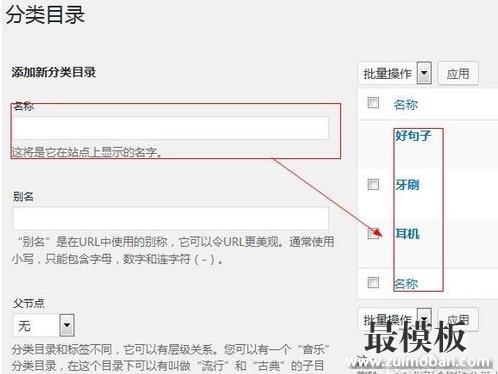Check the 牙刷 category checkbox
Viewport: 498px width, 374px height.
tap(373, 184)
